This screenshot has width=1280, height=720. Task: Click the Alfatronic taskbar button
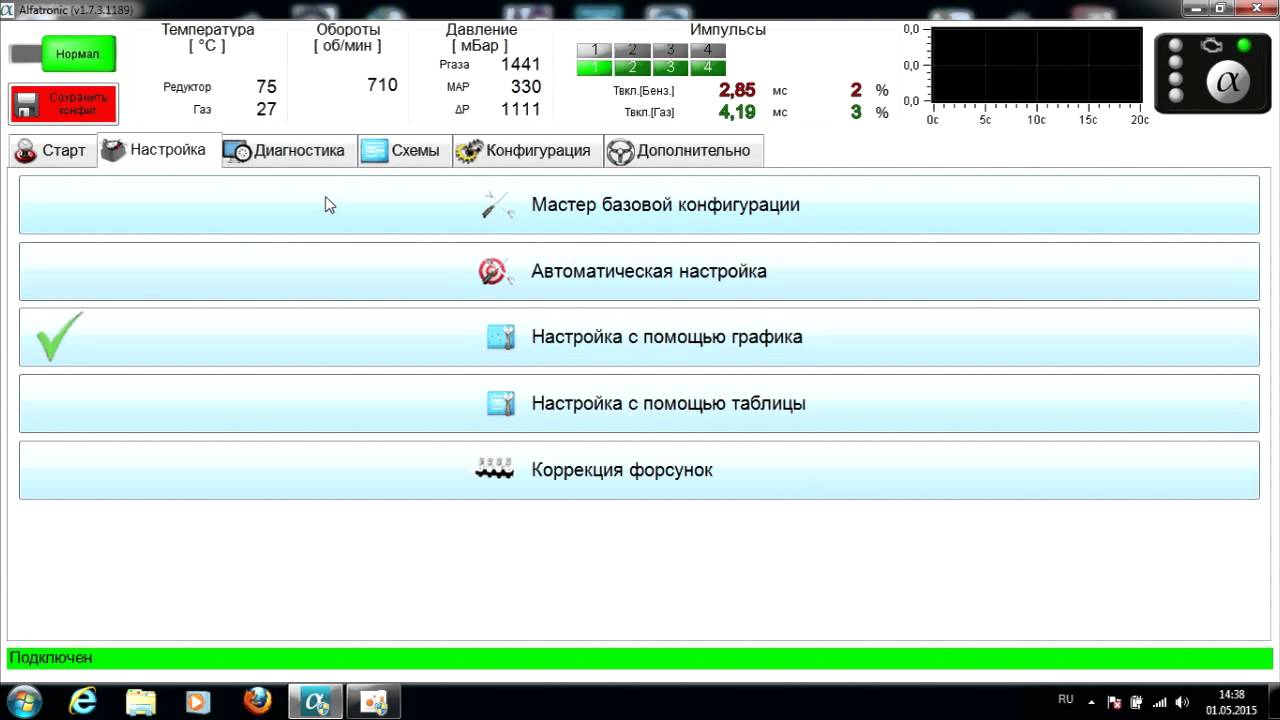(316, 702)
